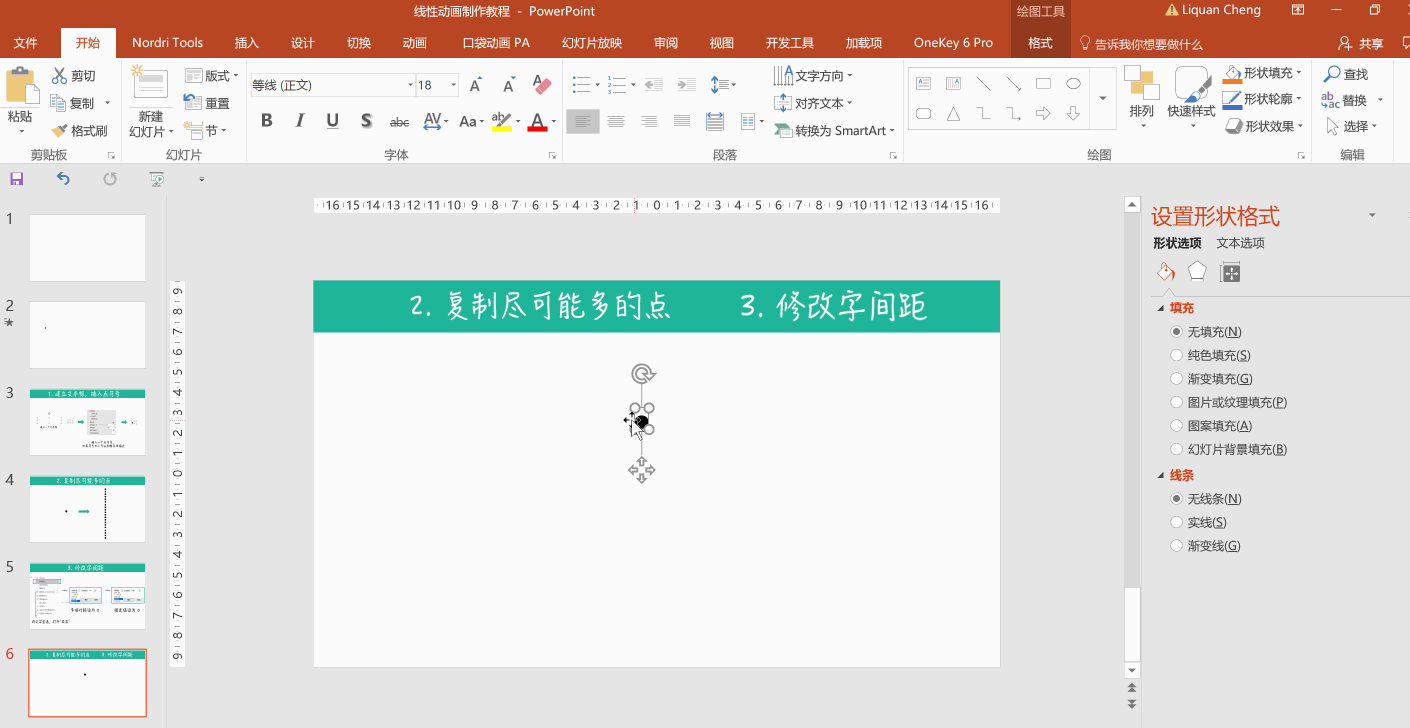Align text left in paragraph group
Image resolution: width=1410 pixels, height=728 pixels.
point(583,121)
